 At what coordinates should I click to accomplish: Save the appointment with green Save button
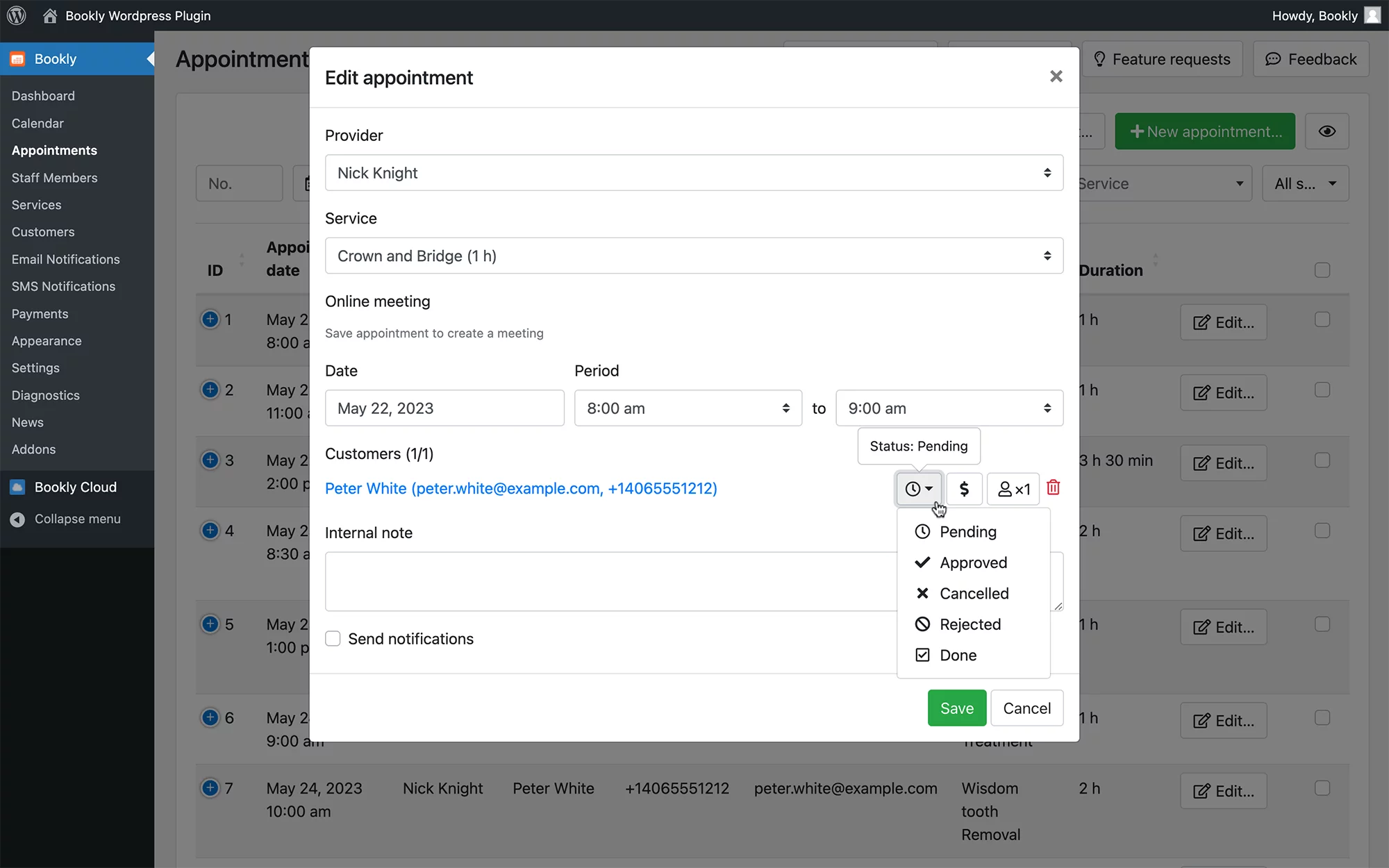point(956,708)
